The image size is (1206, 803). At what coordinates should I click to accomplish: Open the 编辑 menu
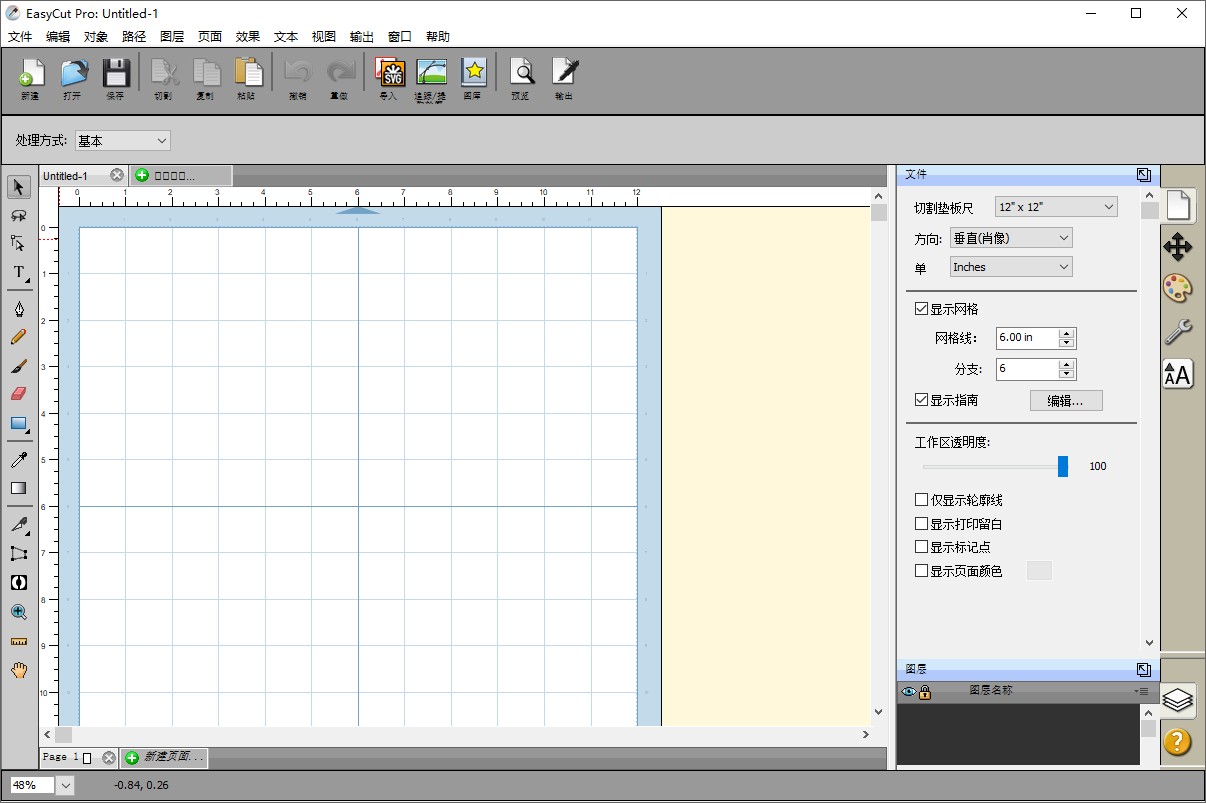[58, 36]
